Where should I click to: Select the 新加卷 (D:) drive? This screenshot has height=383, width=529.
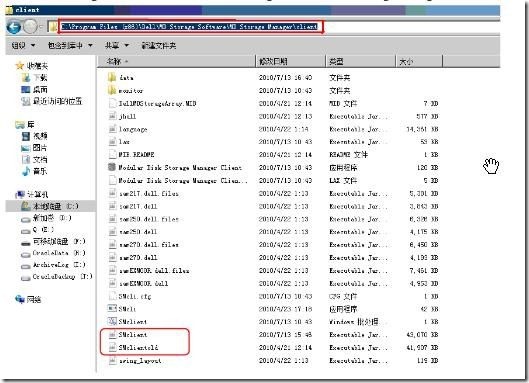pyautogui.click(x=47, y=218)
